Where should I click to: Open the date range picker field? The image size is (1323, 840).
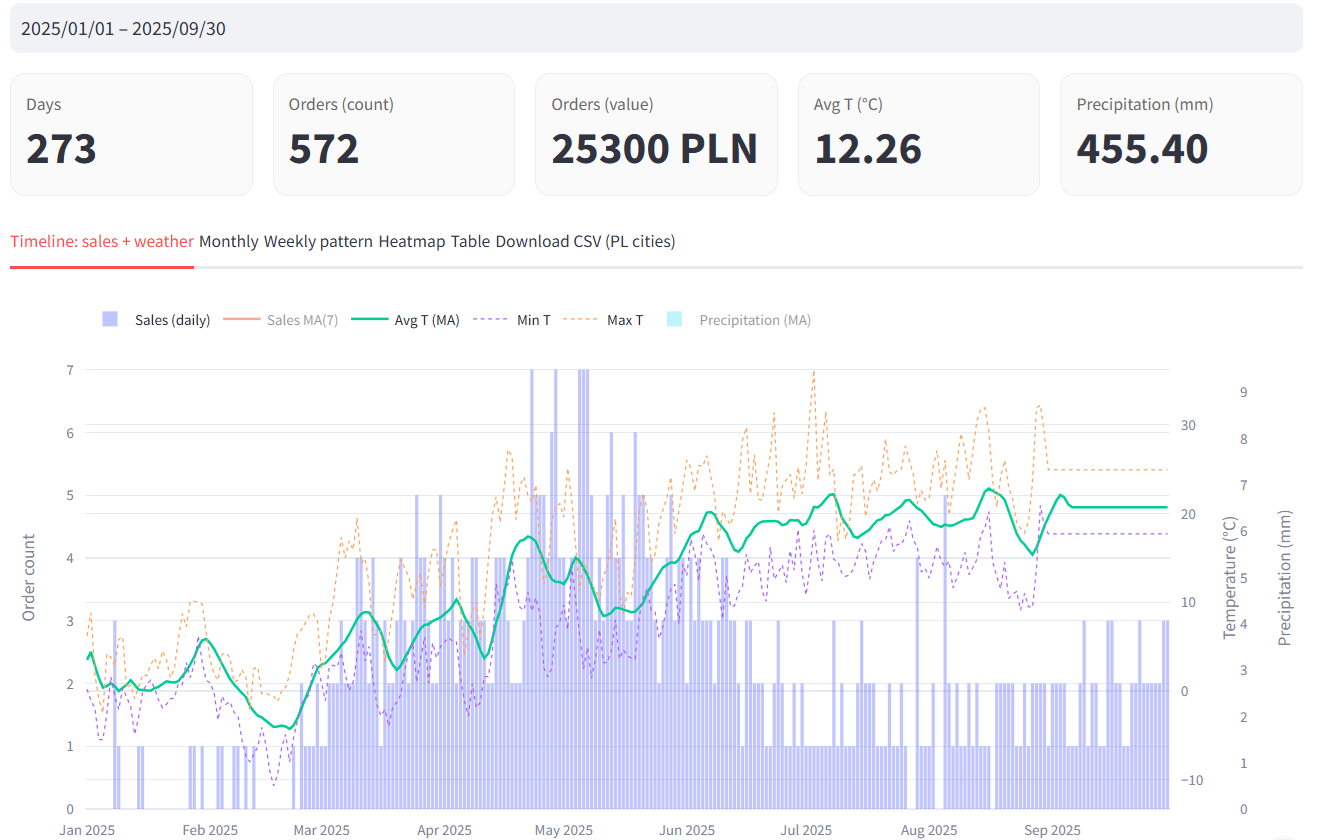click(x=655, y=29)
